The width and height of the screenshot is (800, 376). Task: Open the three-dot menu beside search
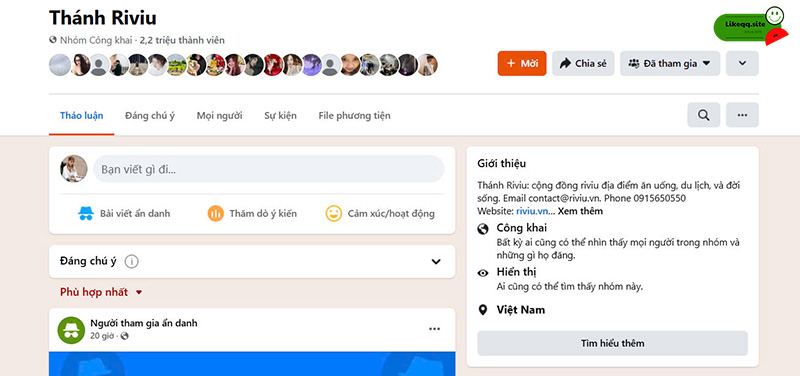(742, 115)
